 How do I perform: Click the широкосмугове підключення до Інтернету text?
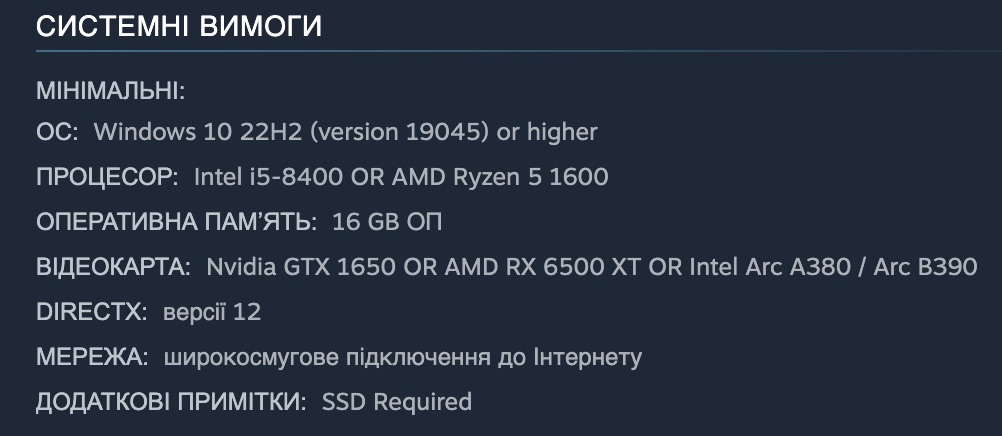pyautogui.click(x=402, y=357)
